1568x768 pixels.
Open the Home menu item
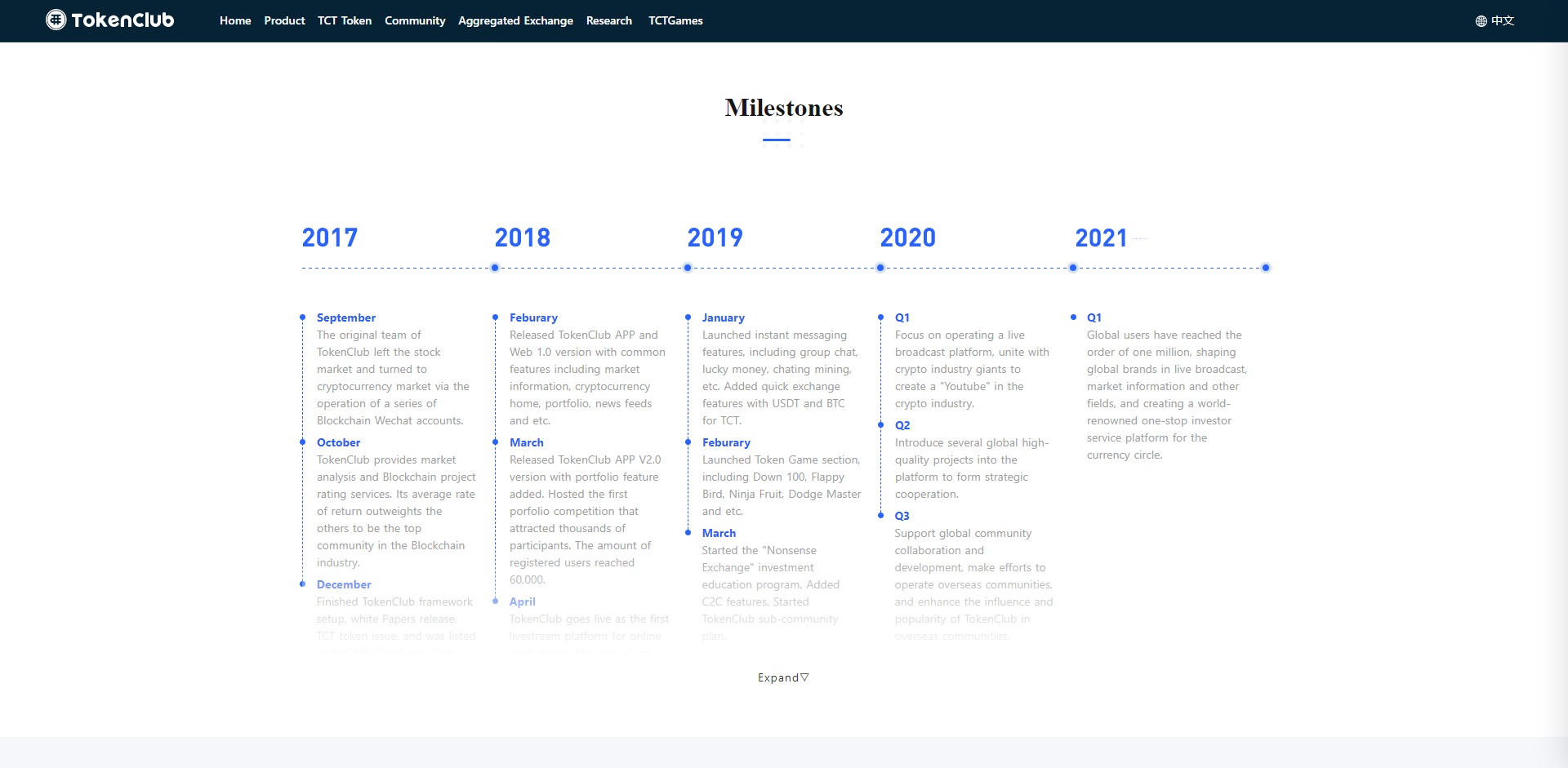pos(235,20)
